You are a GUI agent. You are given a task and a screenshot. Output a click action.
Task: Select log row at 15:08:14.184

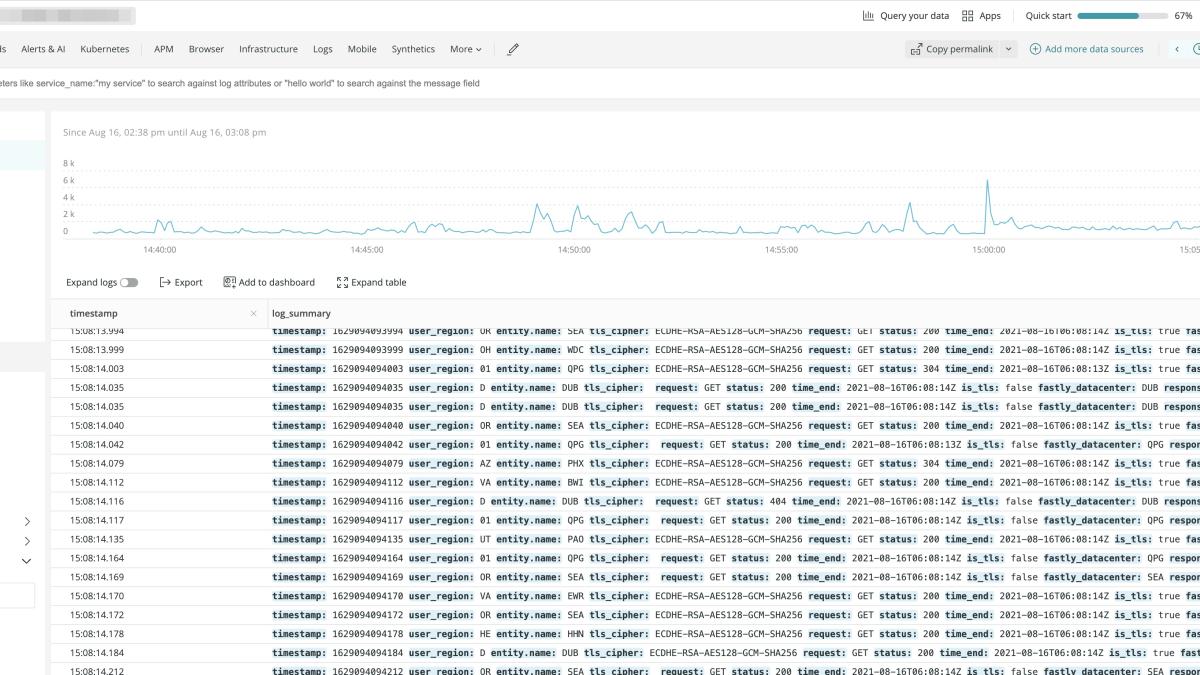tap(625, 654)
